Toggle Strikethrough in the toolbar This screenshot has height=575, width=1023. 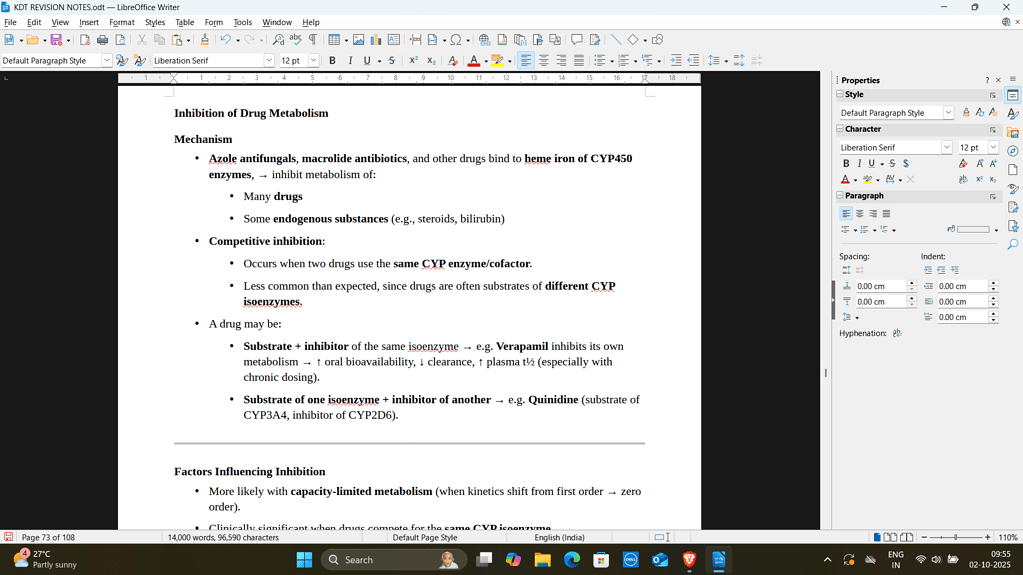click(391, 60)
